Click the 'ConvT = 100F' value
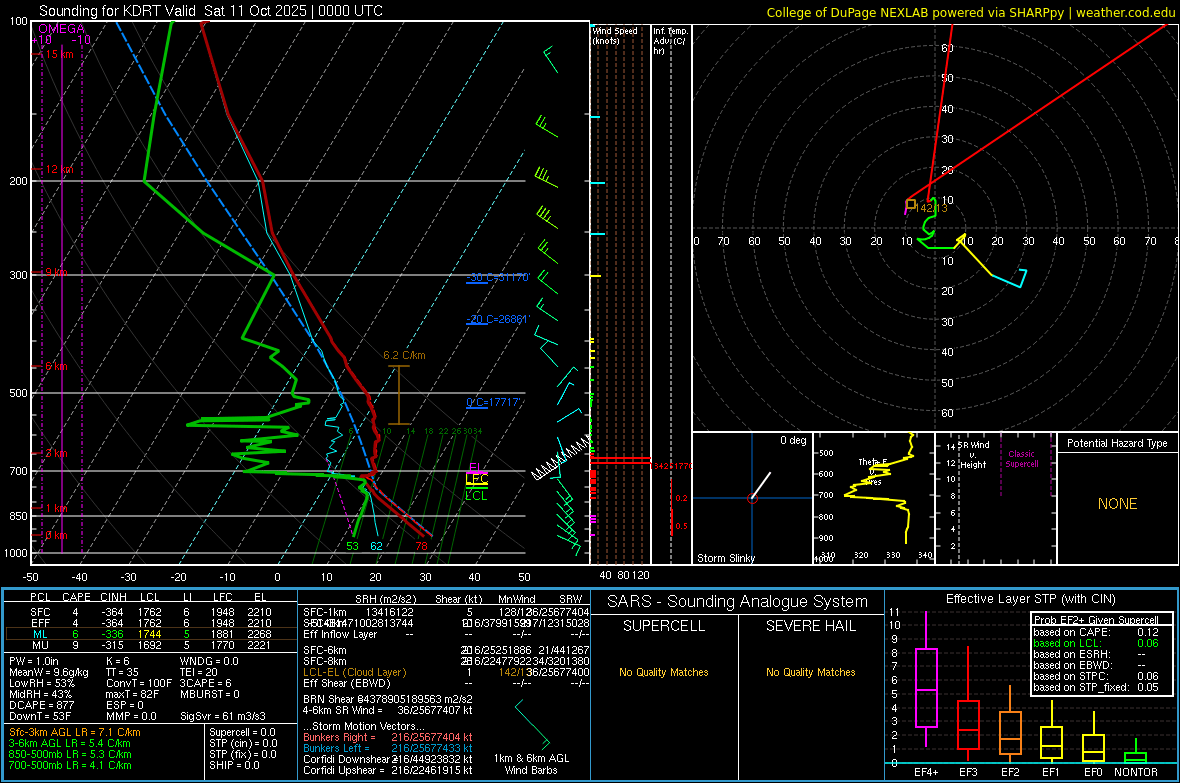Screen dimensions: 1180x783 (139, 683)
